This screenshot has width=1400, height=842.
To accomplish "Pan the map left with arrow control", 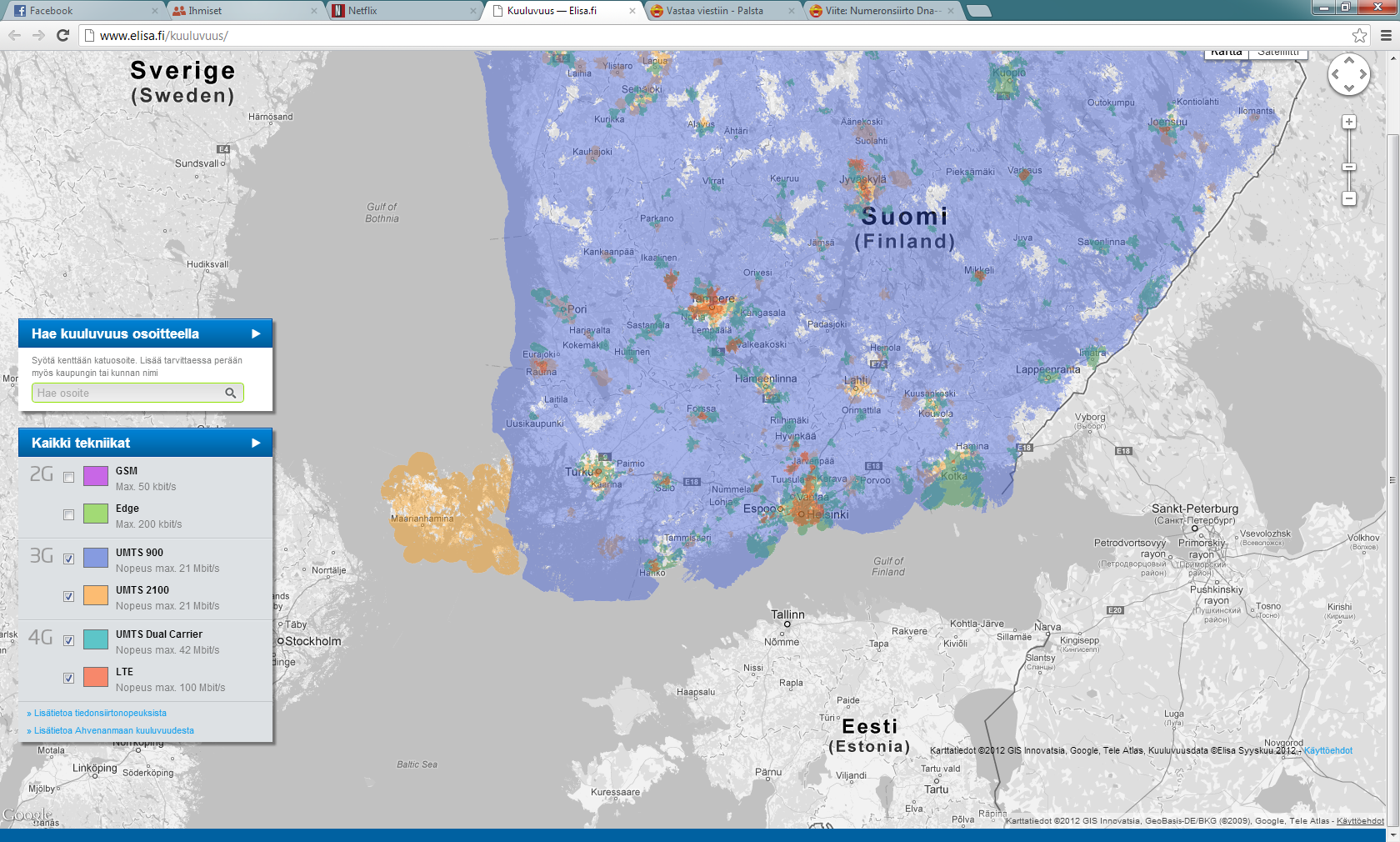I will coord(1335,74).
